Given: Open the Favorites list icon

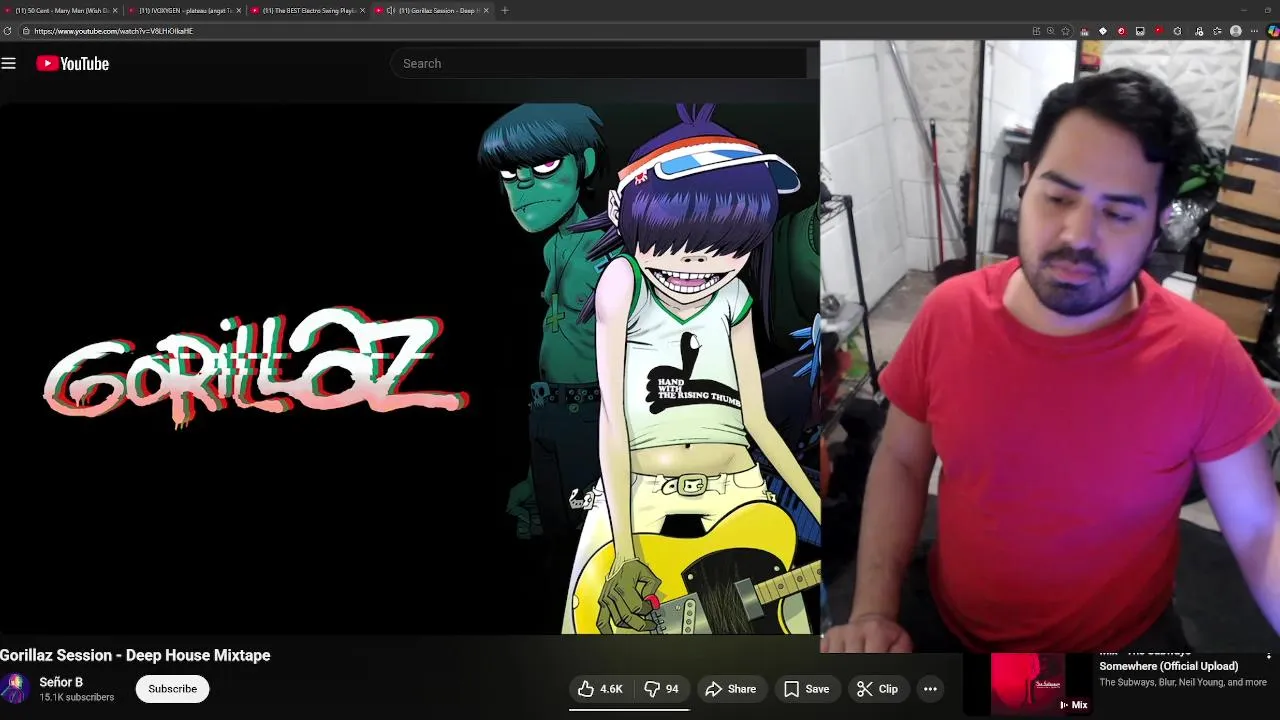Looking at the screenshot, I should [1217, 31].
